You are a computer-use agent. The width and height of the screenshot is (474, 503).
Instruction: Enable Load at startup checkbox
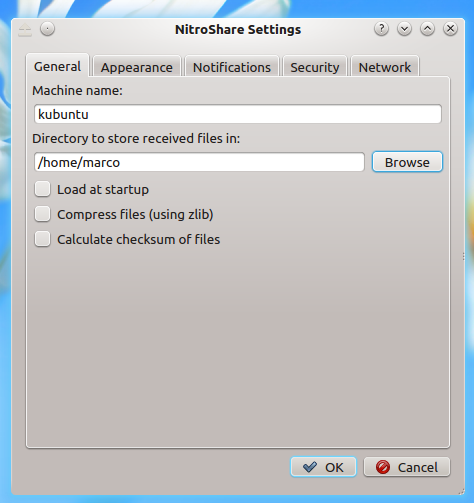42,189
